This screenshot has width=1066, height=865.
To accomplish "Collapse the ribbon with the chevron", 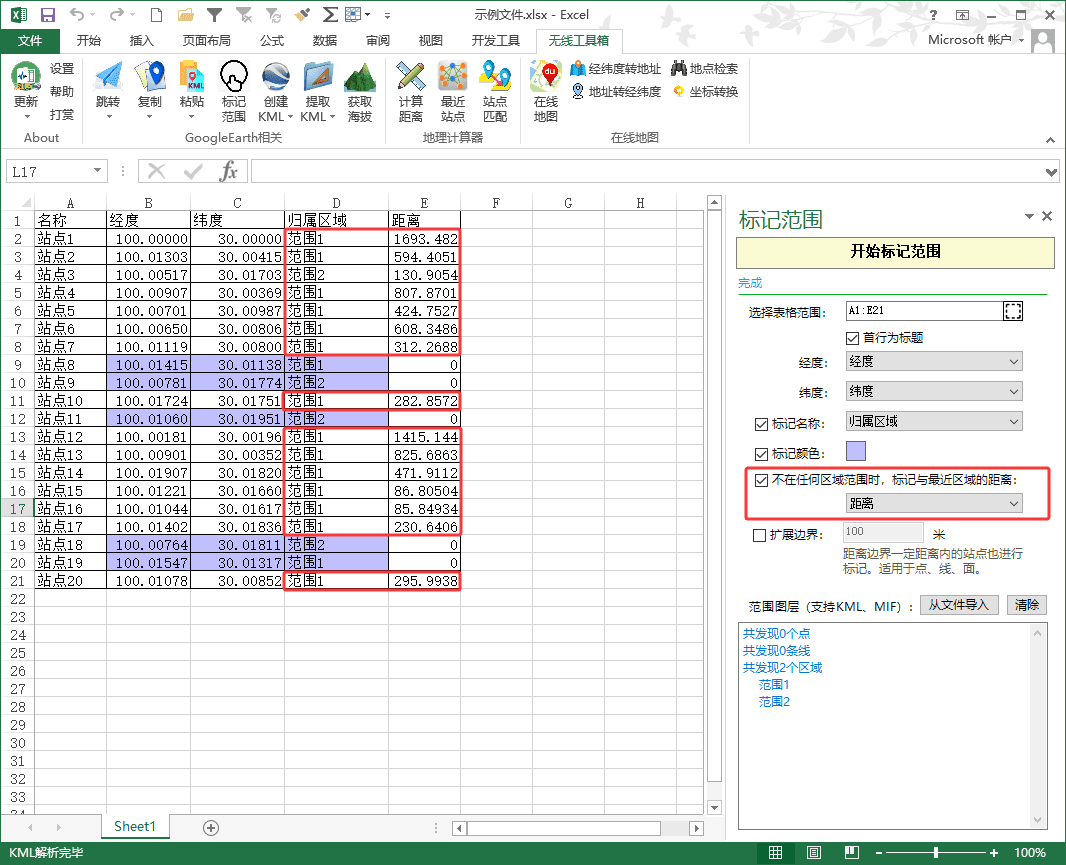I will [1050, 140].
